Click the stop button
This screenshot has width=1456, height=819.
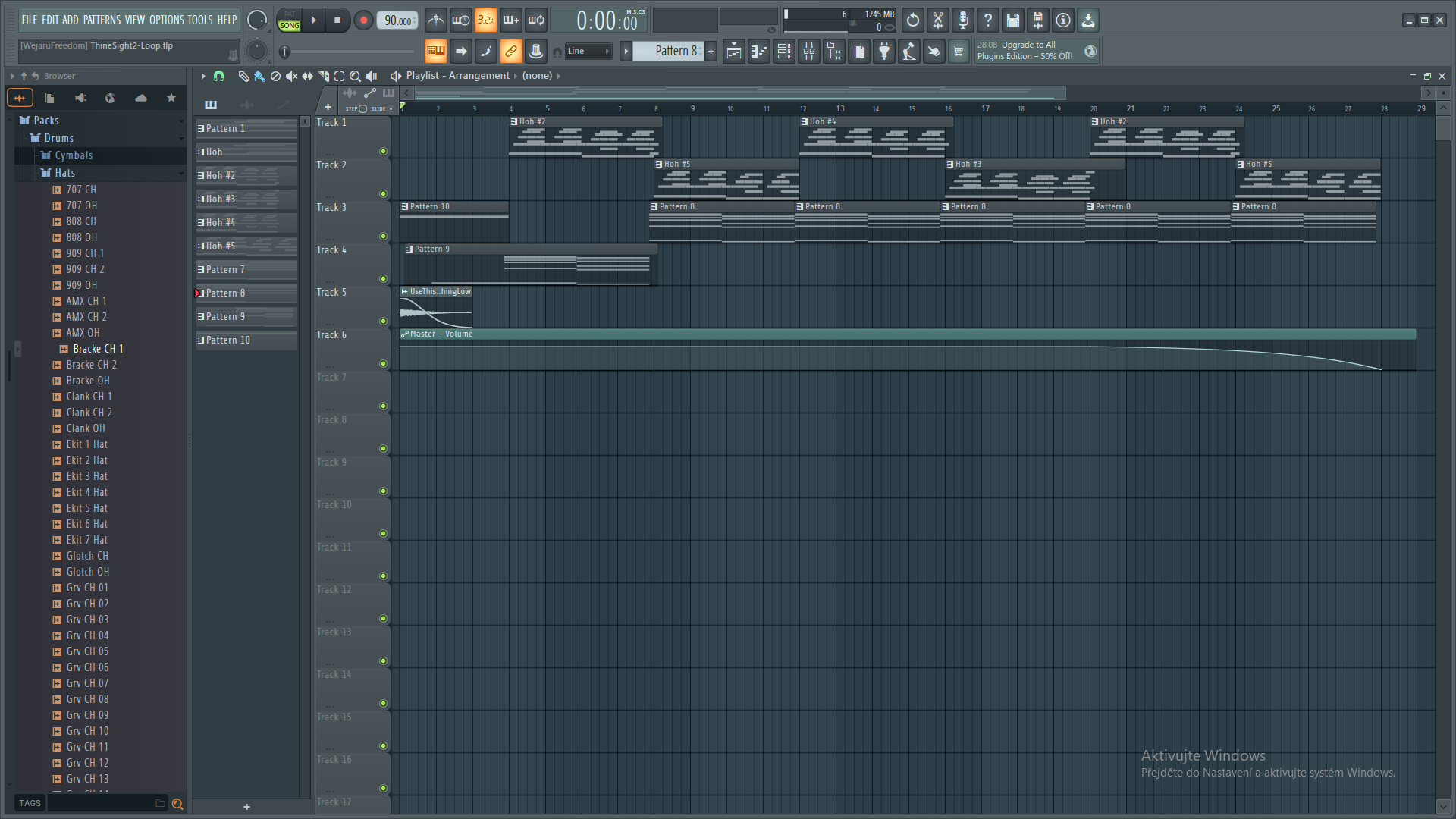click(x=337, y=20)
